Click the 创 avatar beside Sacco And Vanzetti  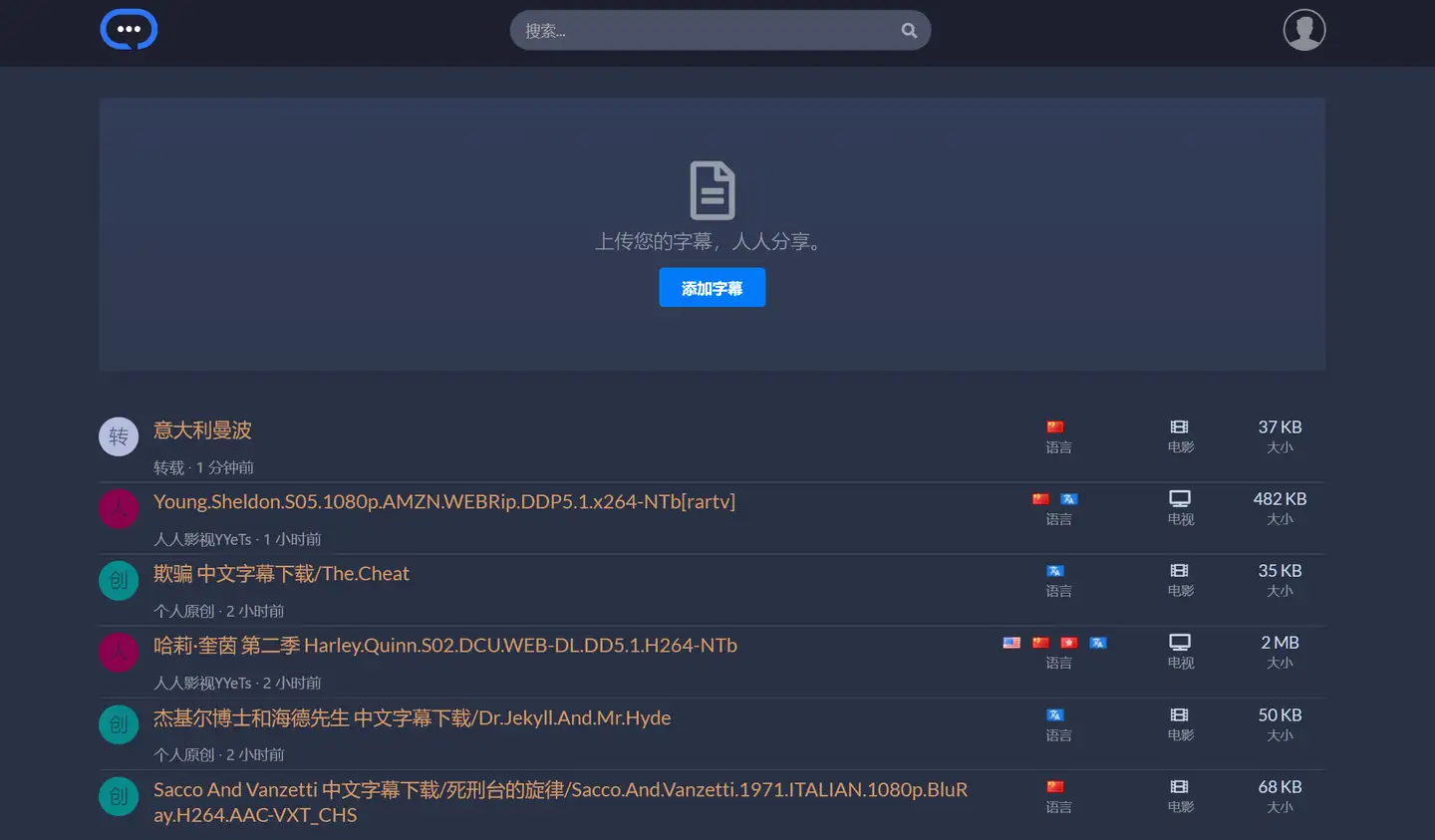click(119, 796)
